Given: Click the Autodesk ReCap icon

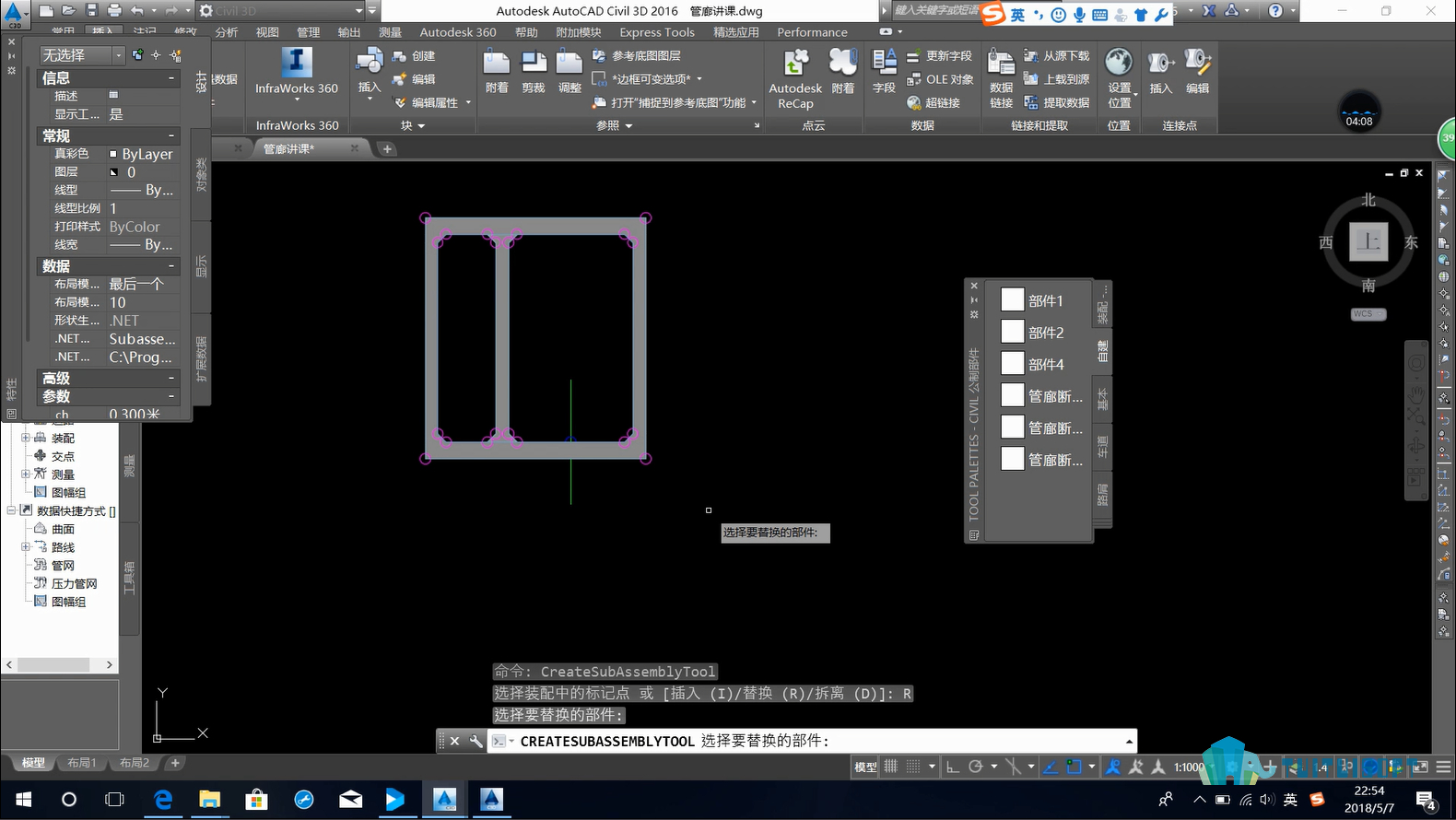Looking at the screenshot, I should [x=795, y=63].
